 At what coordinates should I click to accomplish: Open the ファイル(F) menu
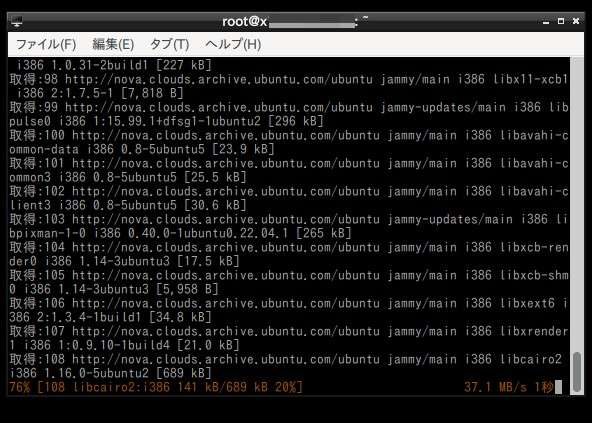tap(46, 44)
